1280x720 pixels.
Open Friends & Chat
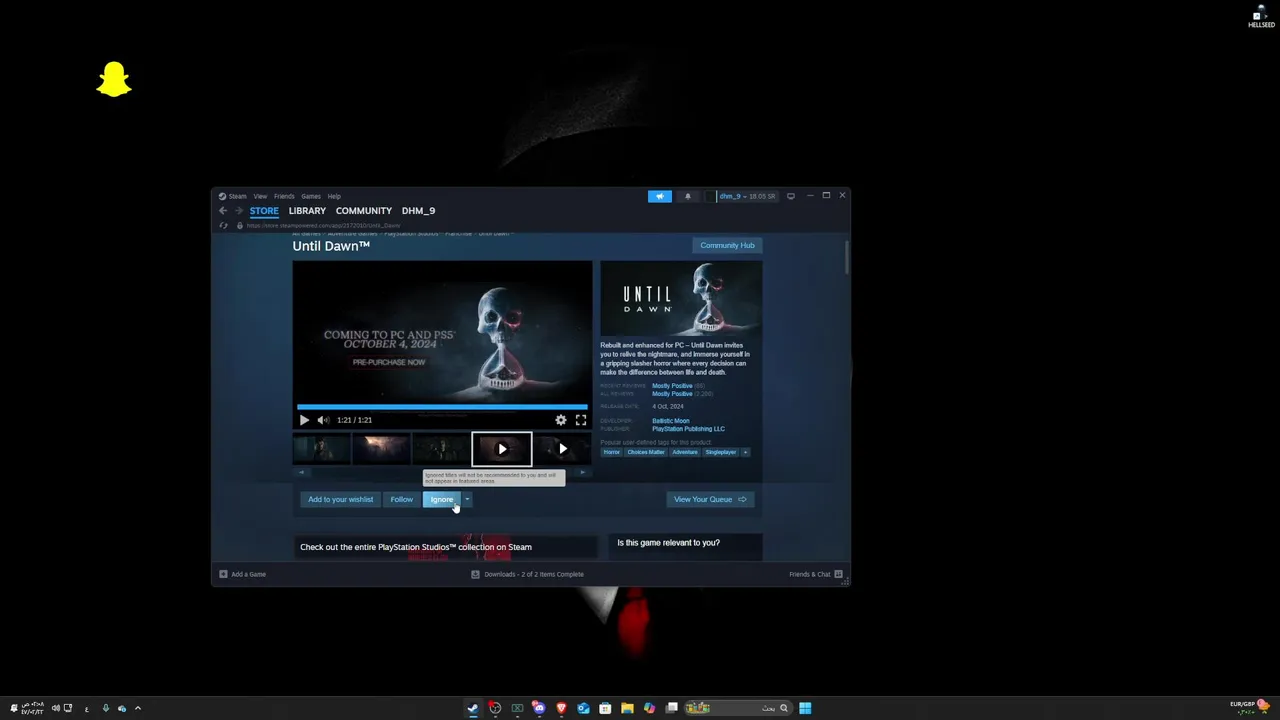click(x=816, y=574)
